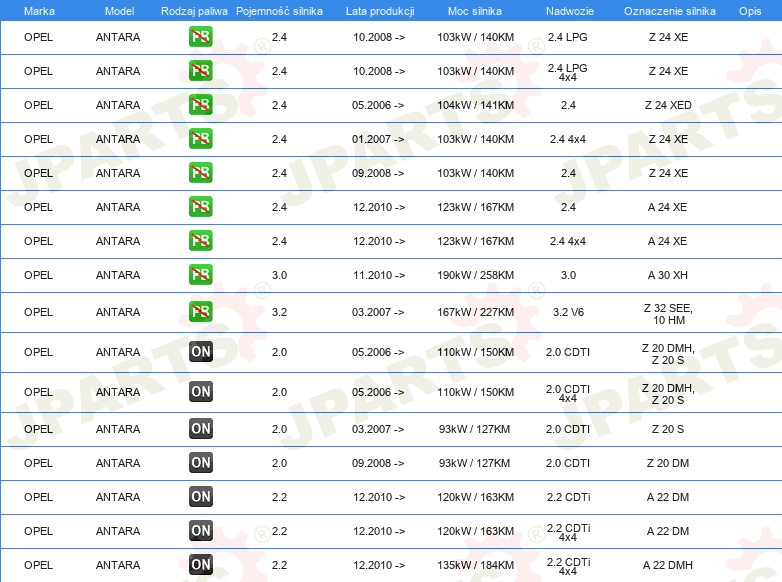Image resolution: width=782 pixels, height=582 pixels.
Task: Click the 135kW / 184KM power value
Action: 475,565
